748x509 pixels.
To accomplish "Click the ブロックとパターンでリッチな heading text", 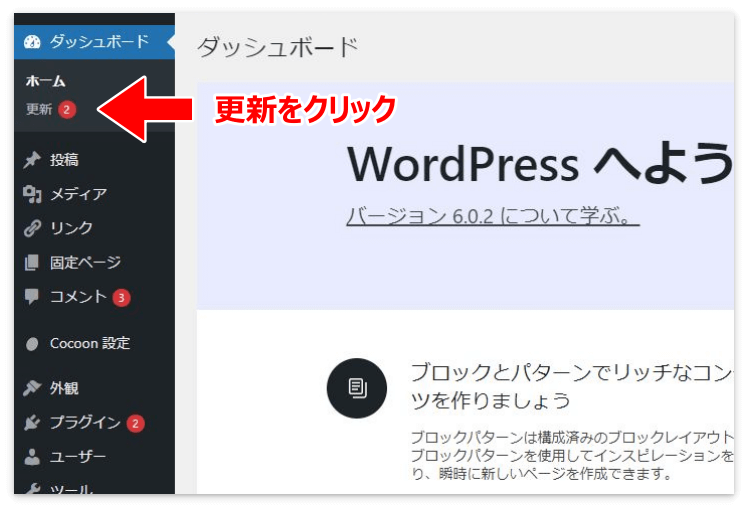I will coord(572,386).
